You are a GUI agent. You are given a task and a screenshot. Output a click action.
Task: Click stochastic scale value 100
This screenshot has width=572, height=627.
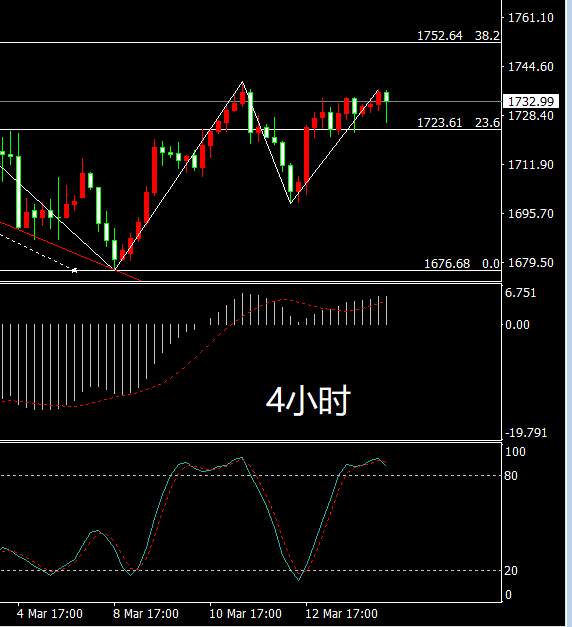[515, 452]
